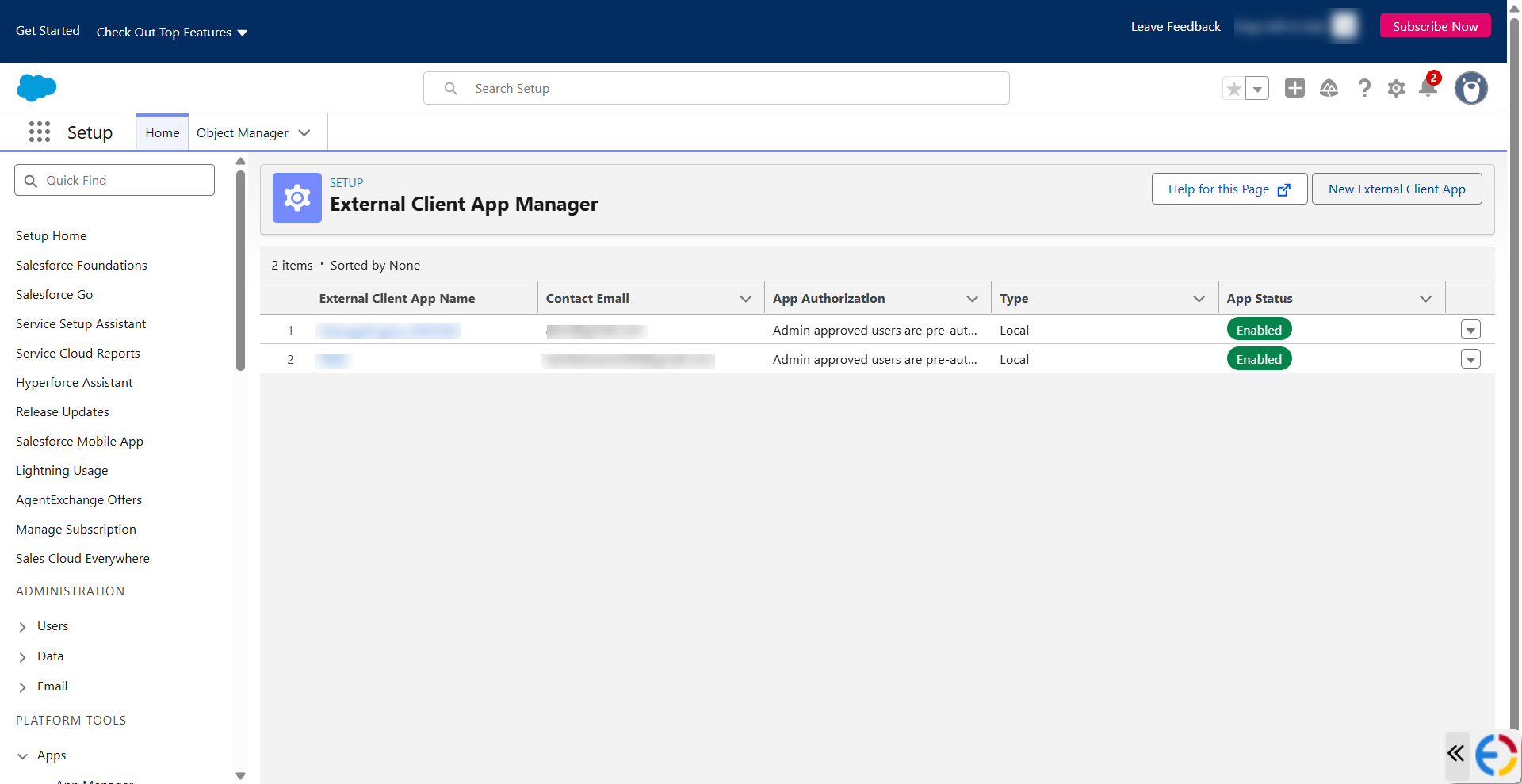Open Check Out Top Features dropdown
This screenshot has height=784, width=1522.
coord(172,32)
